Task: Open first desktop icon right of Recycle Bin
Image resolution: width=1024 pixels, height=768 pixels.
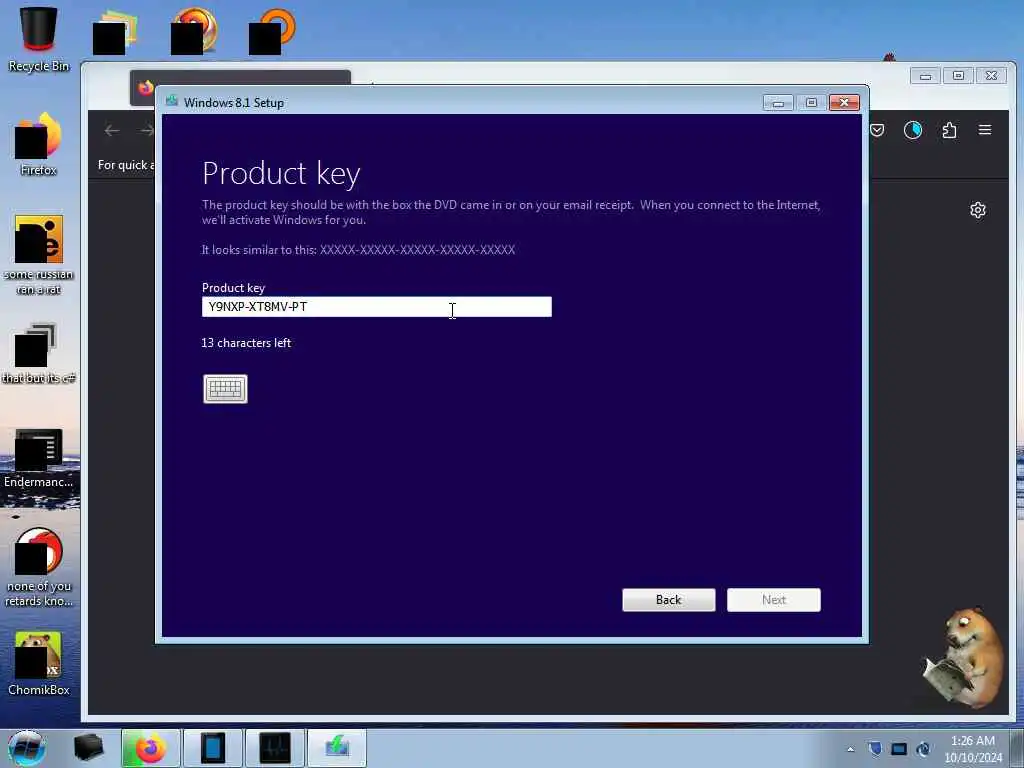Action: point(115,33)
